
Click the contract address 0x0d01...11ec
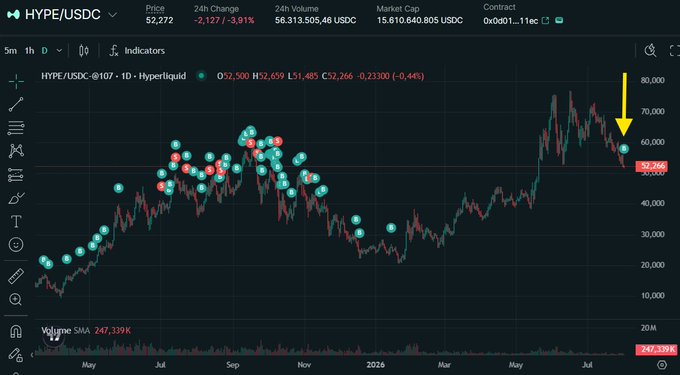pyautogui.click(x=511, y=20)
